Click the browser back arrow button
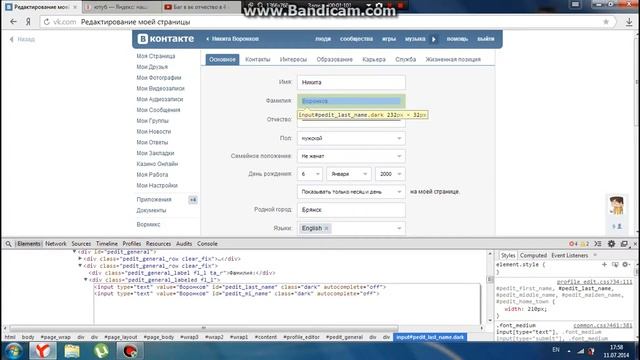This screenshot has height=360, width=640. pos(13,22)
